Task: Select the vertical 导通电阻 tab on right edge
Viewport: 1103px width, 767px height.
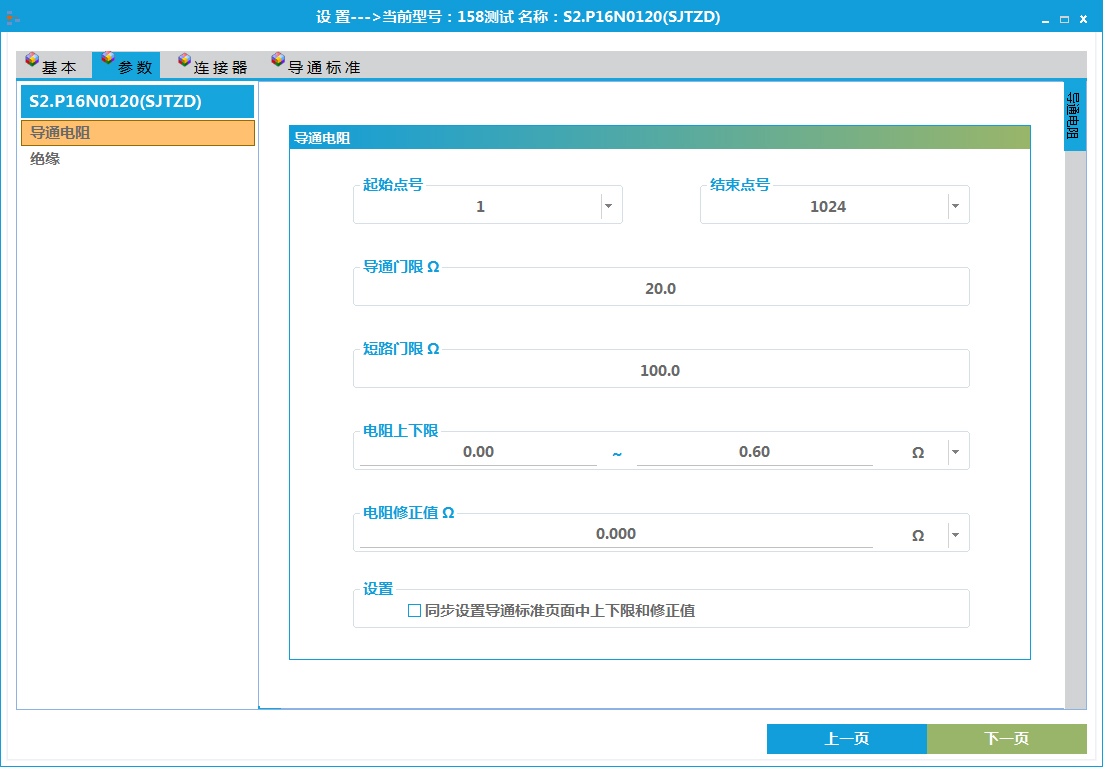Action: (1075, 115)
